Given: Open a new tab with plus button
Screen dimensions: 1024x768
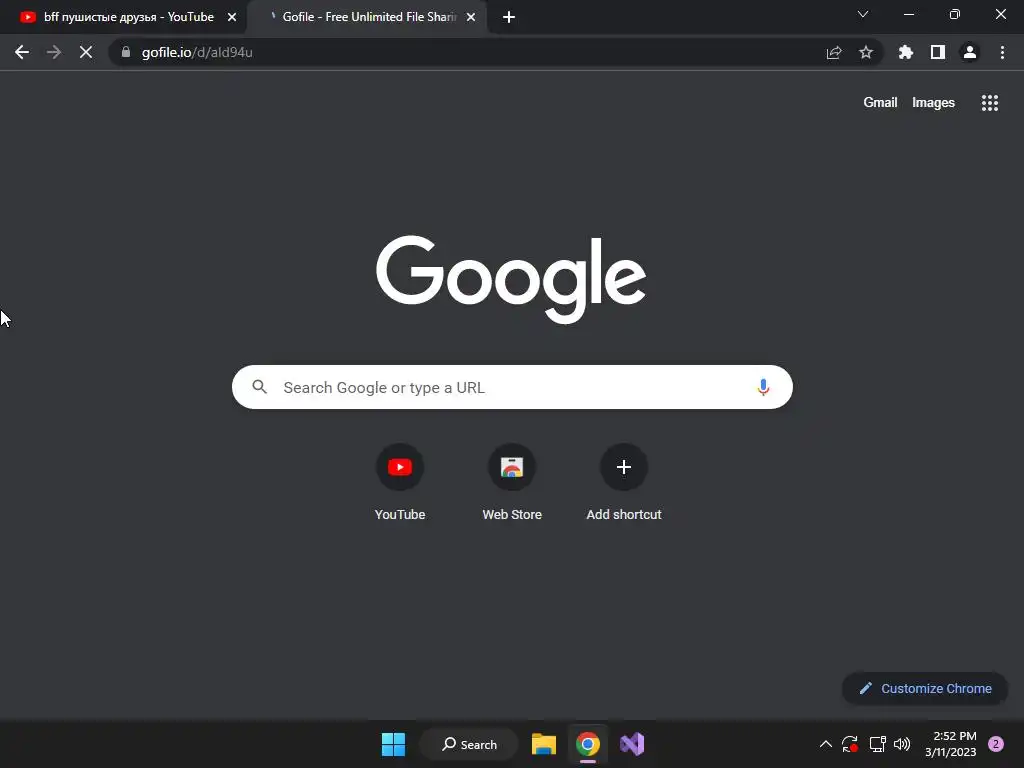Looking at the screenshot, I should pos(509,17).
